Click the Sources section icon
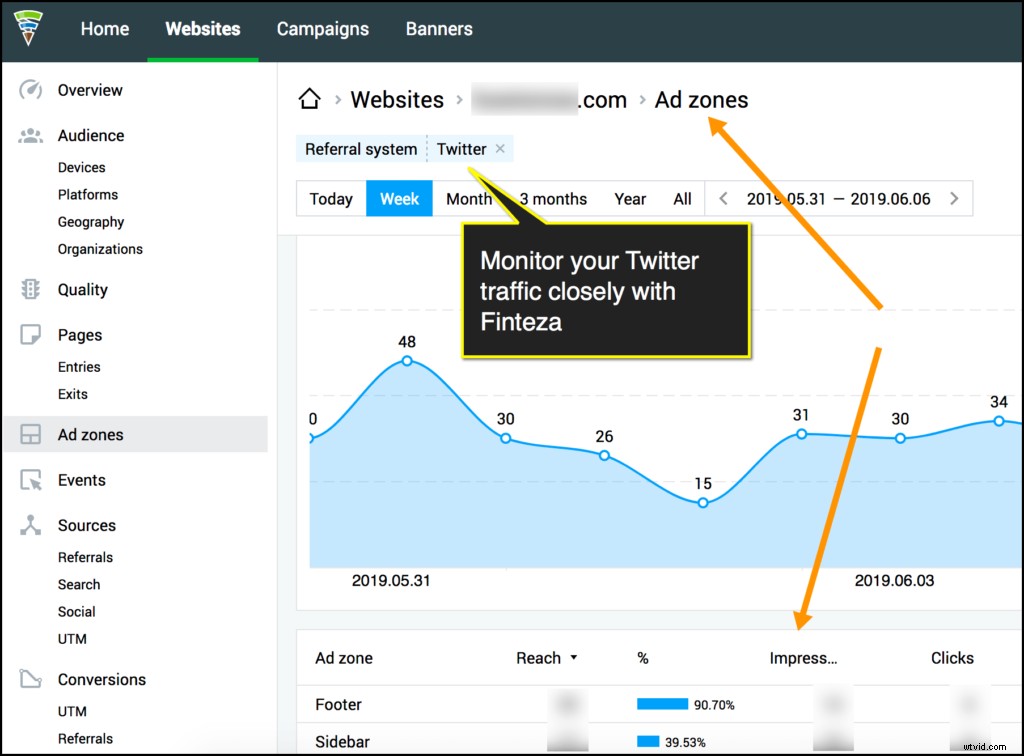Image resolution: width=1024 pixels, height=756 pixels. click(30, 525)
